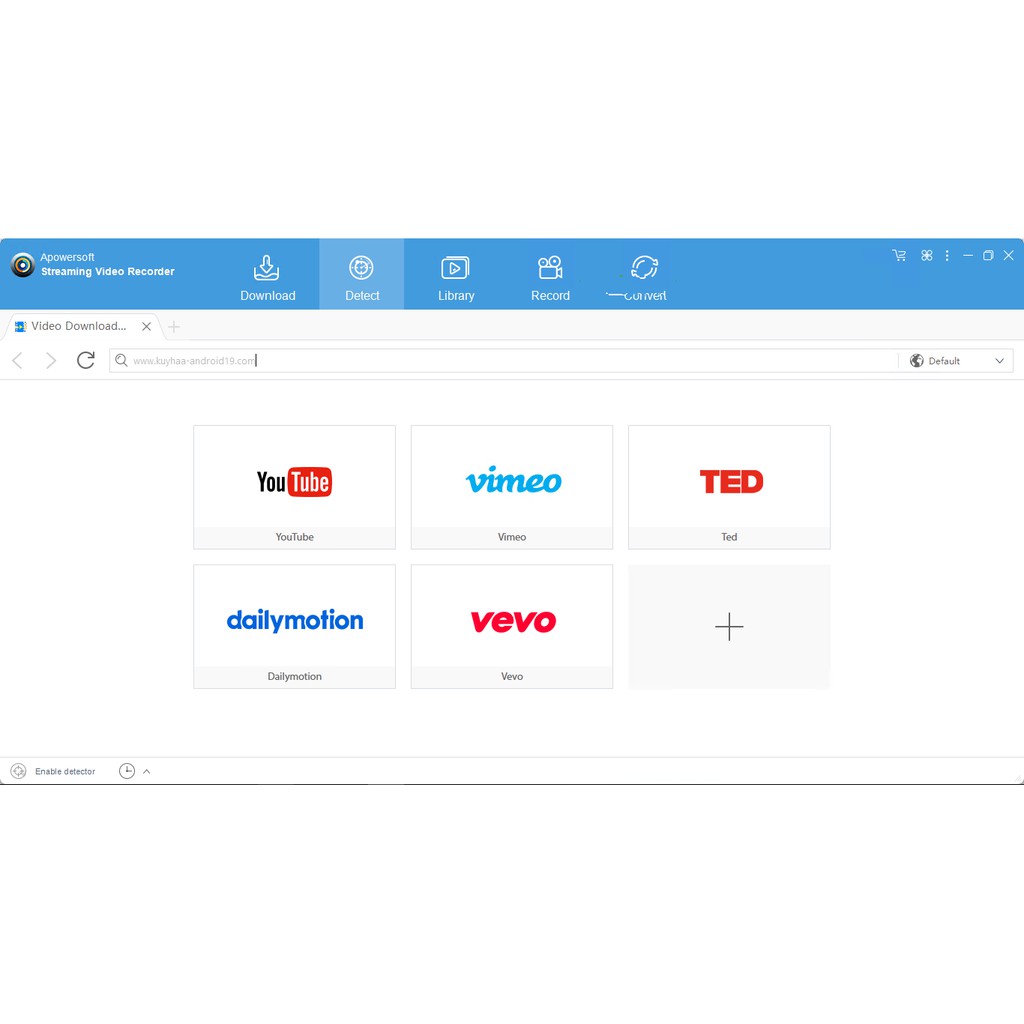Open the Record section
The image size is (1024, 1024).
(550, 277)
